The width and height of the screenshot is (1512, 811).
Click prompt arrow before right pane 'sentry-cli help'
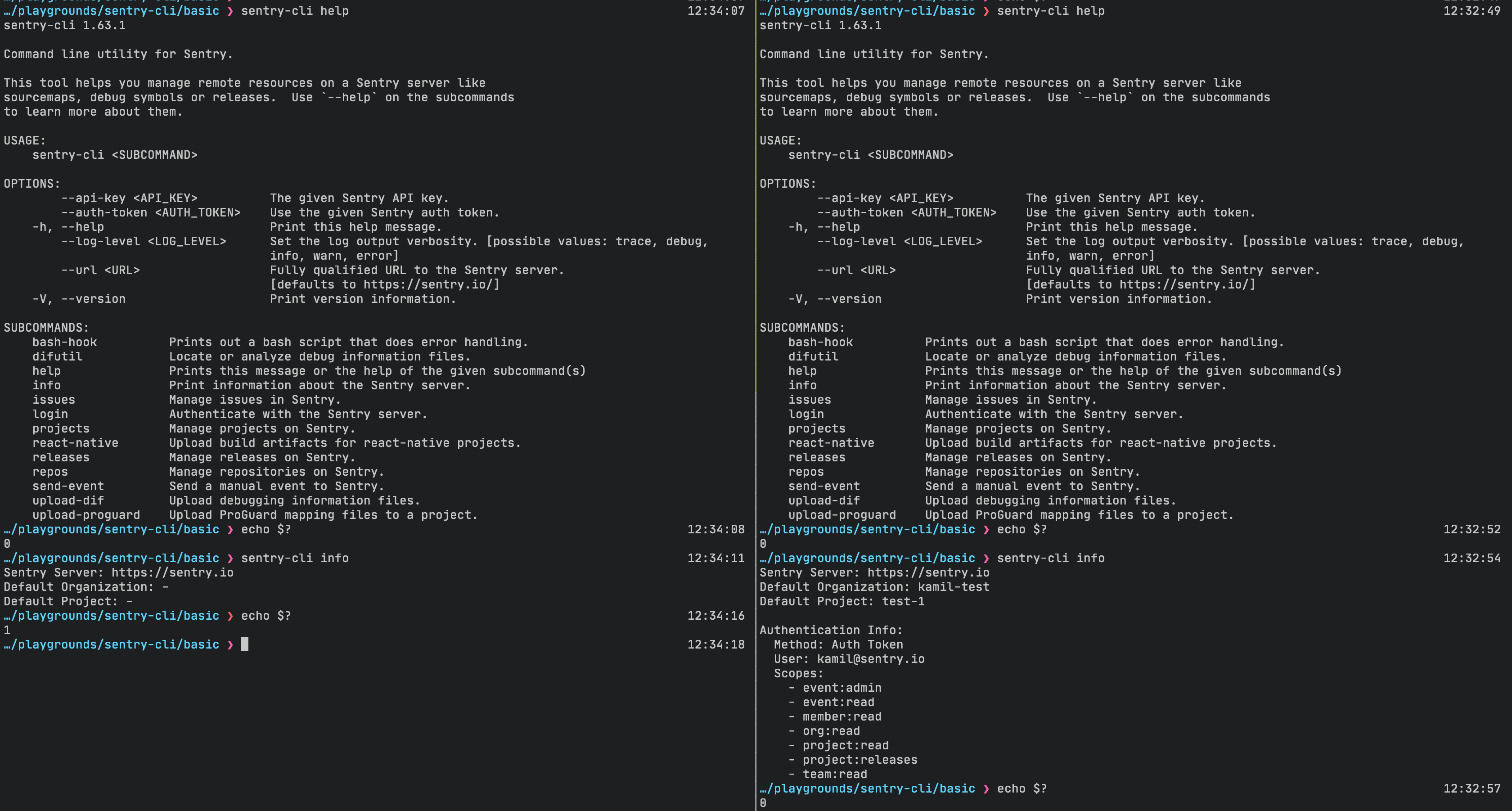pyautogui.click(x=986, y=11)
